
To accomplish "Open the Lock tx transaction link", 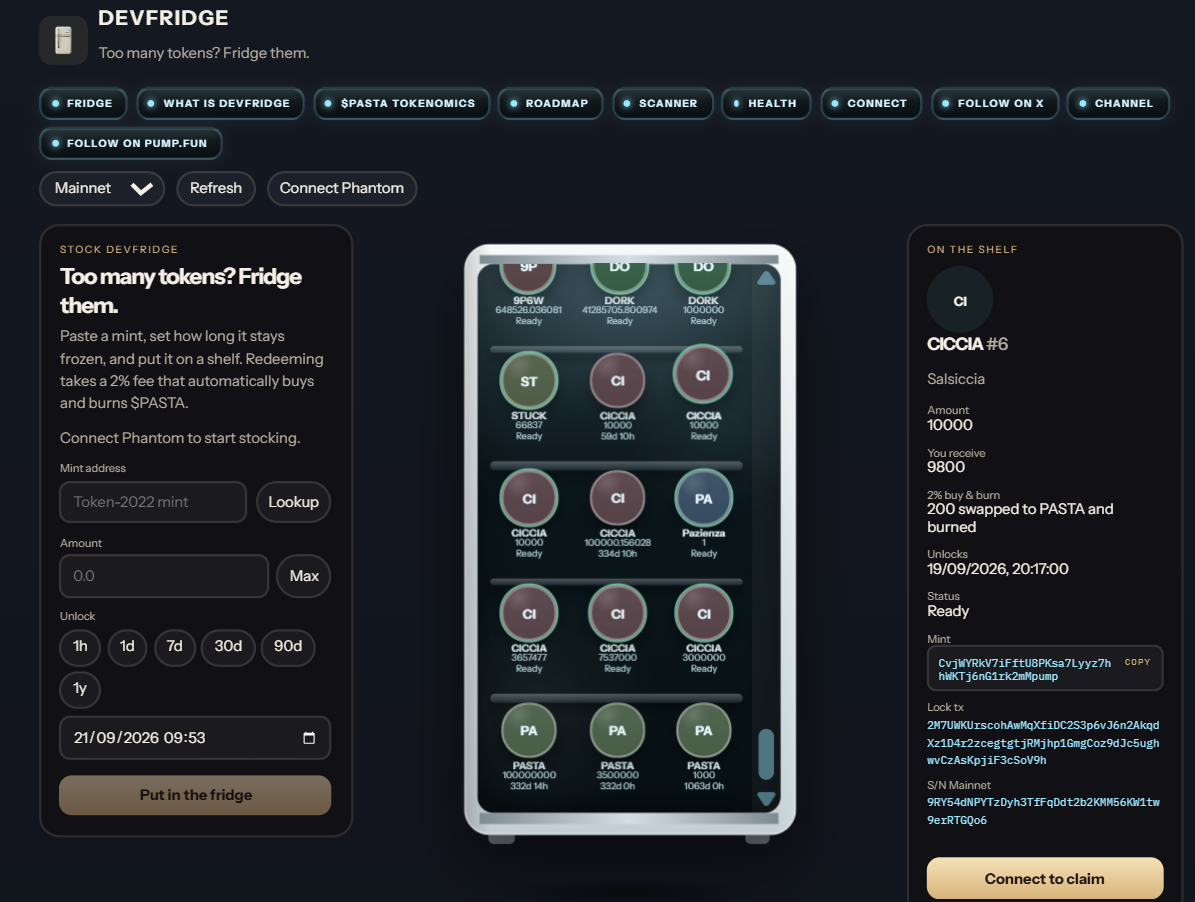I will pos(1043,743).
